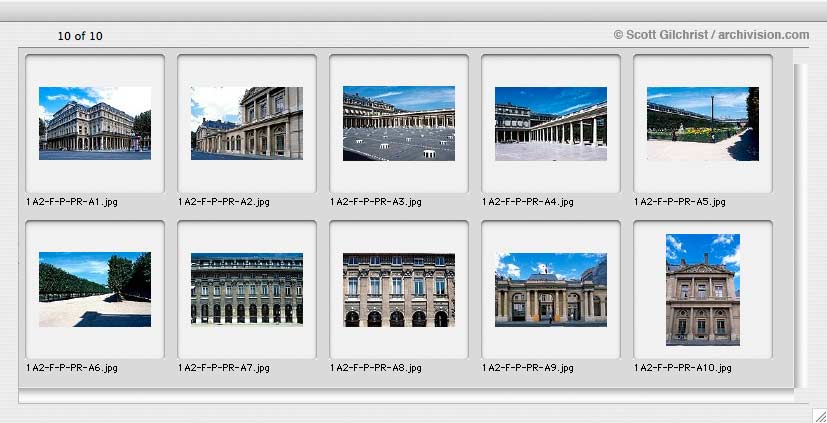Select the 1A2-F-P-PR-A6 tree alley thumbnail

pyautogui.click(x=95, y=290)
